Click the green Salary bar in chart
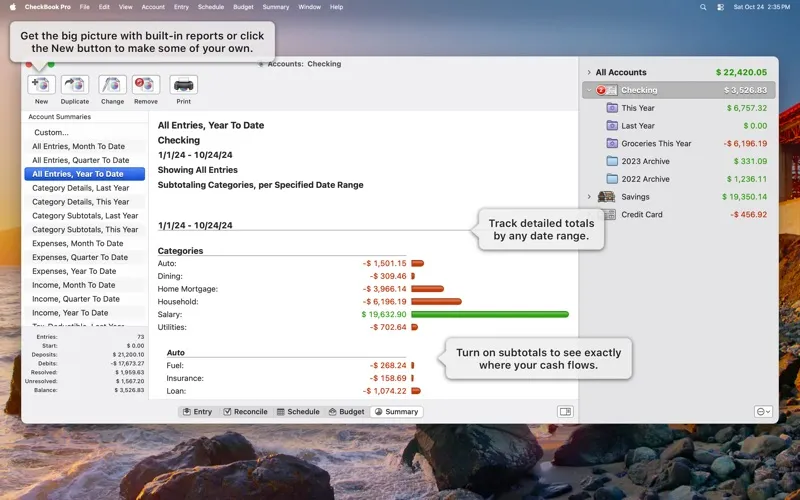 [490, 314]
